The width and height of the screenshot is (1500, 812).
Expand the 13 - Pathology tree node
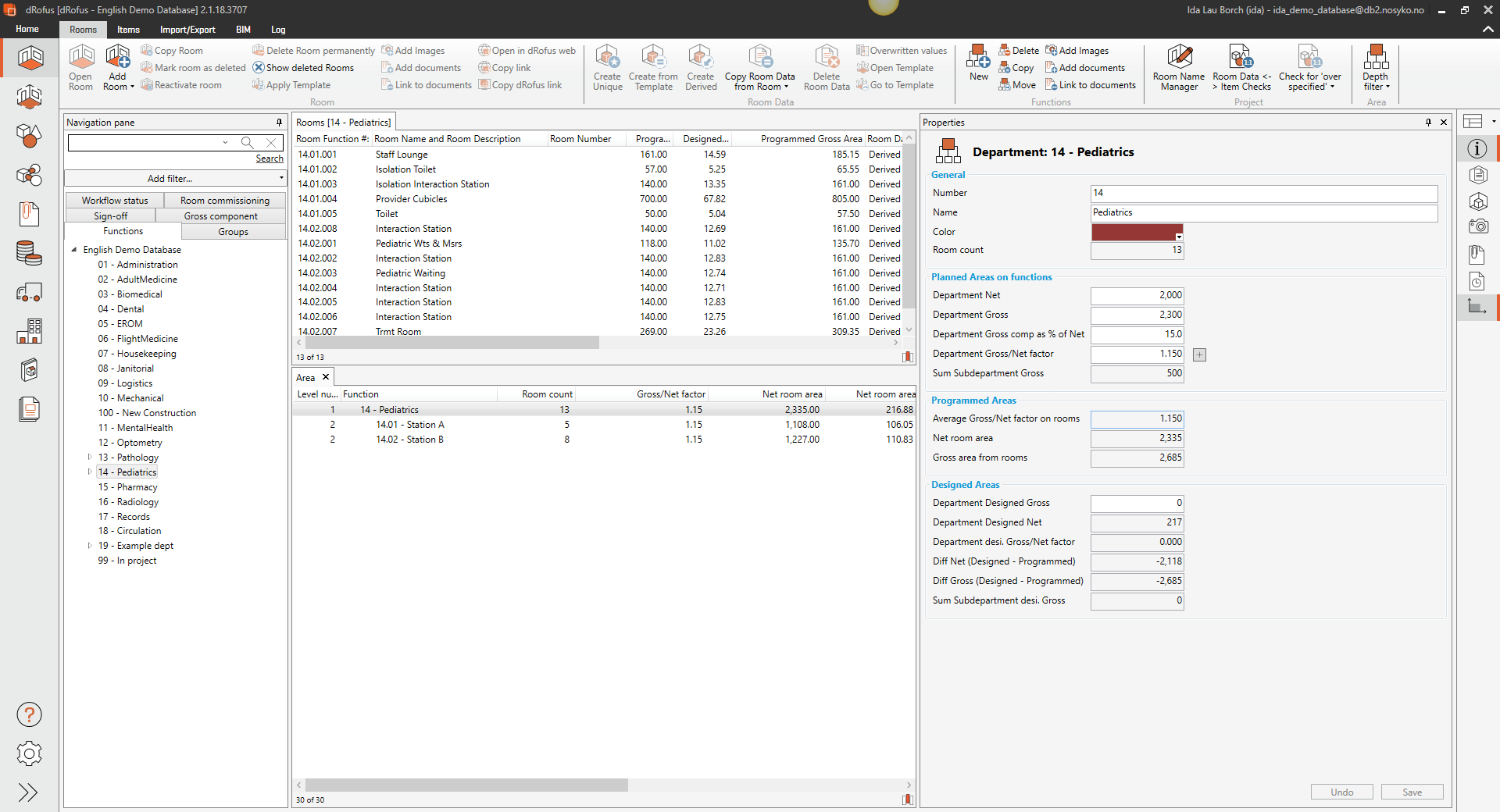click(90, 458)
